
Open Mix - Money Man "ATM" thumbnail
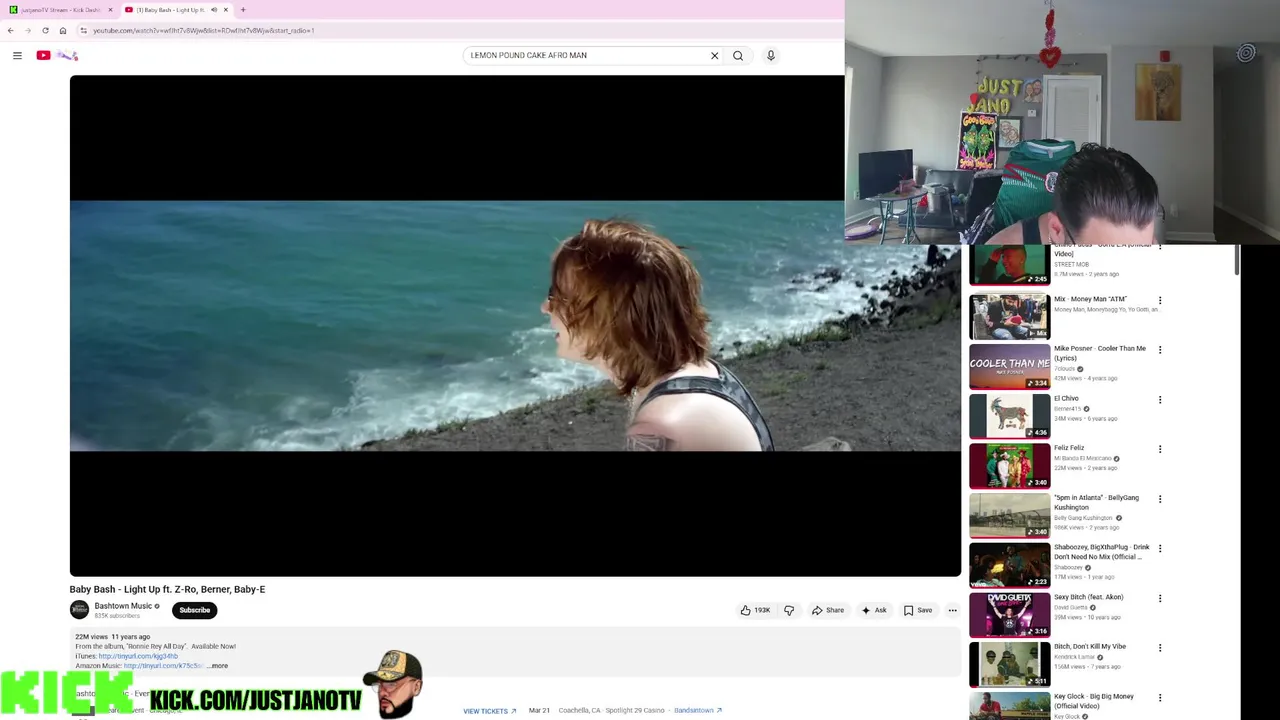point(1009,316)
